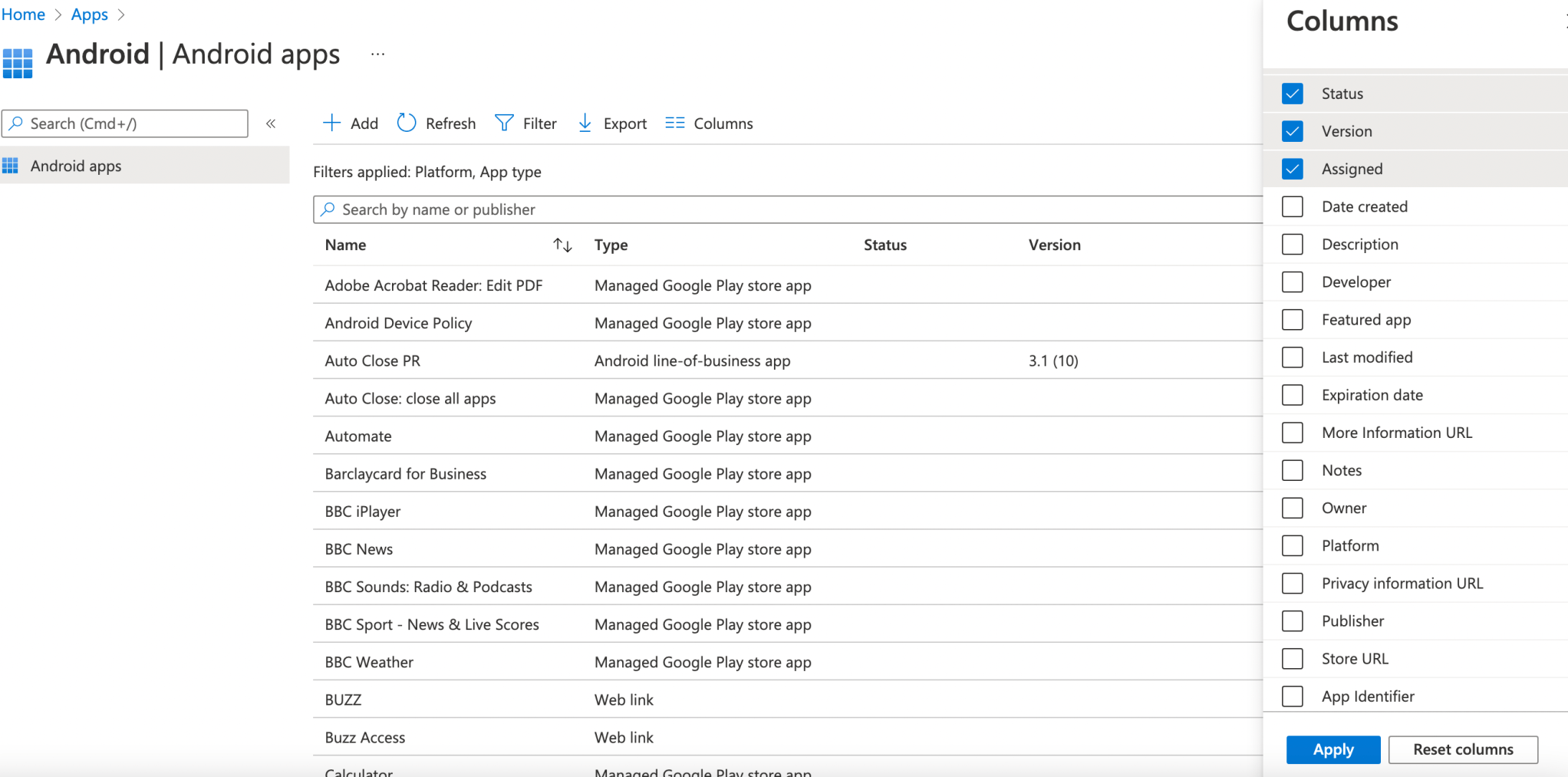Click the Export icon
Screen dimensions: 1568x777
point(585,123)
